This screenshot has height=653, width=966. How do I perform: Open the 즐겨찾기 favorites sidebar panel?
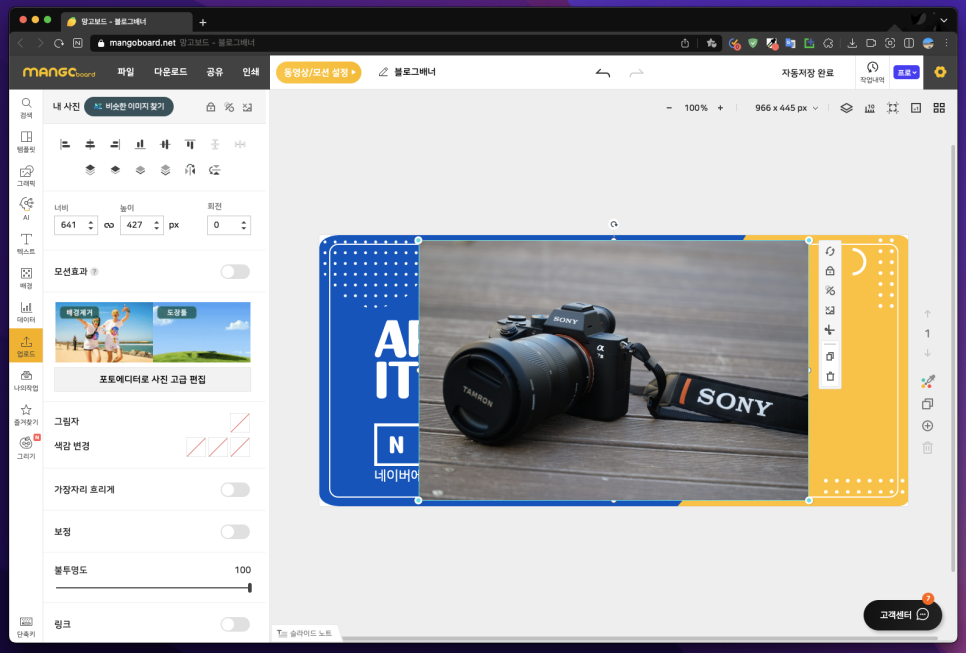(x=26, y=415)
